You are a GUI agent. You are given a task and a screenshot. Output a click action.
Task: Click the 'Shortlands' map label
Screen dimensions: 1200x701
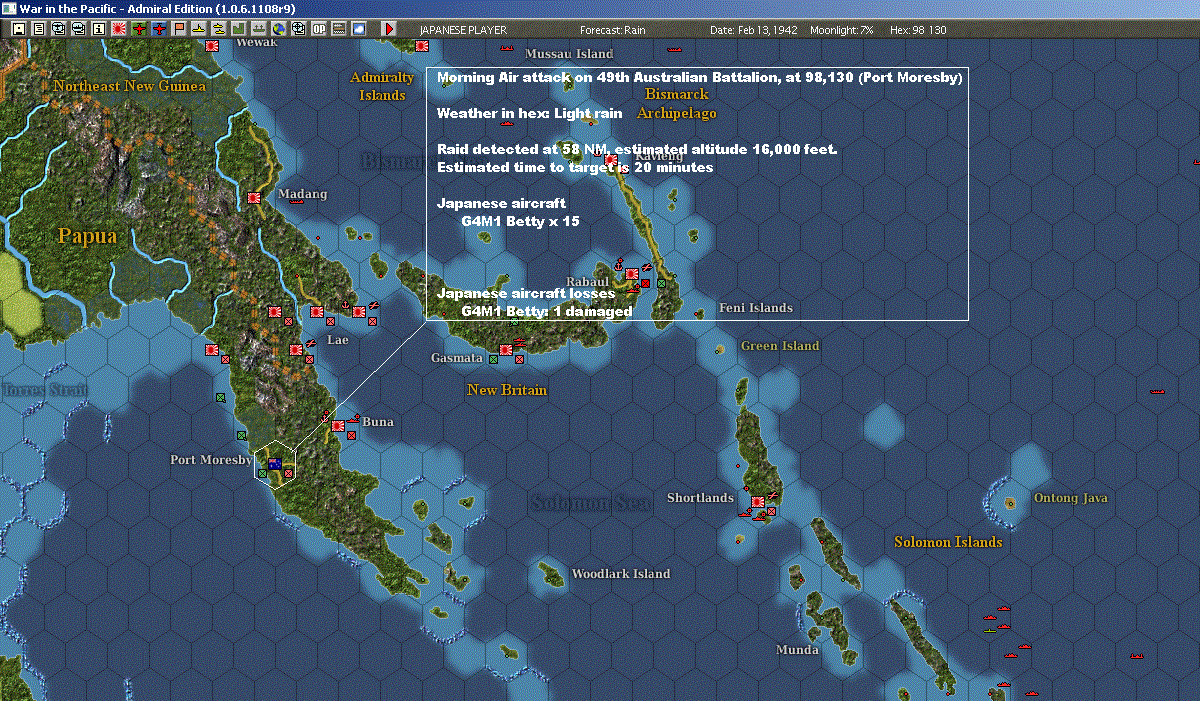[700, 498]
